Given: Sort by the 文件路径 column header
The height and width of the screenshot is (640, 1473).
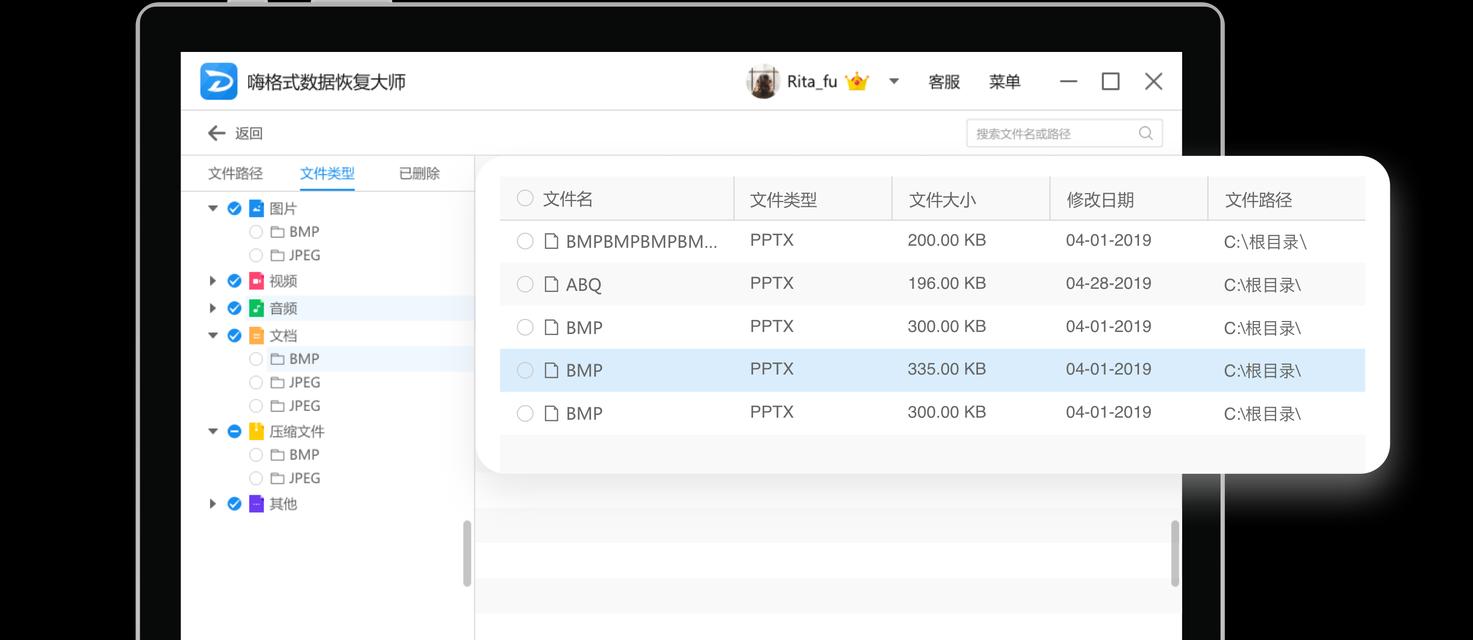Looking at the screenshot, I should point(1258,200).
